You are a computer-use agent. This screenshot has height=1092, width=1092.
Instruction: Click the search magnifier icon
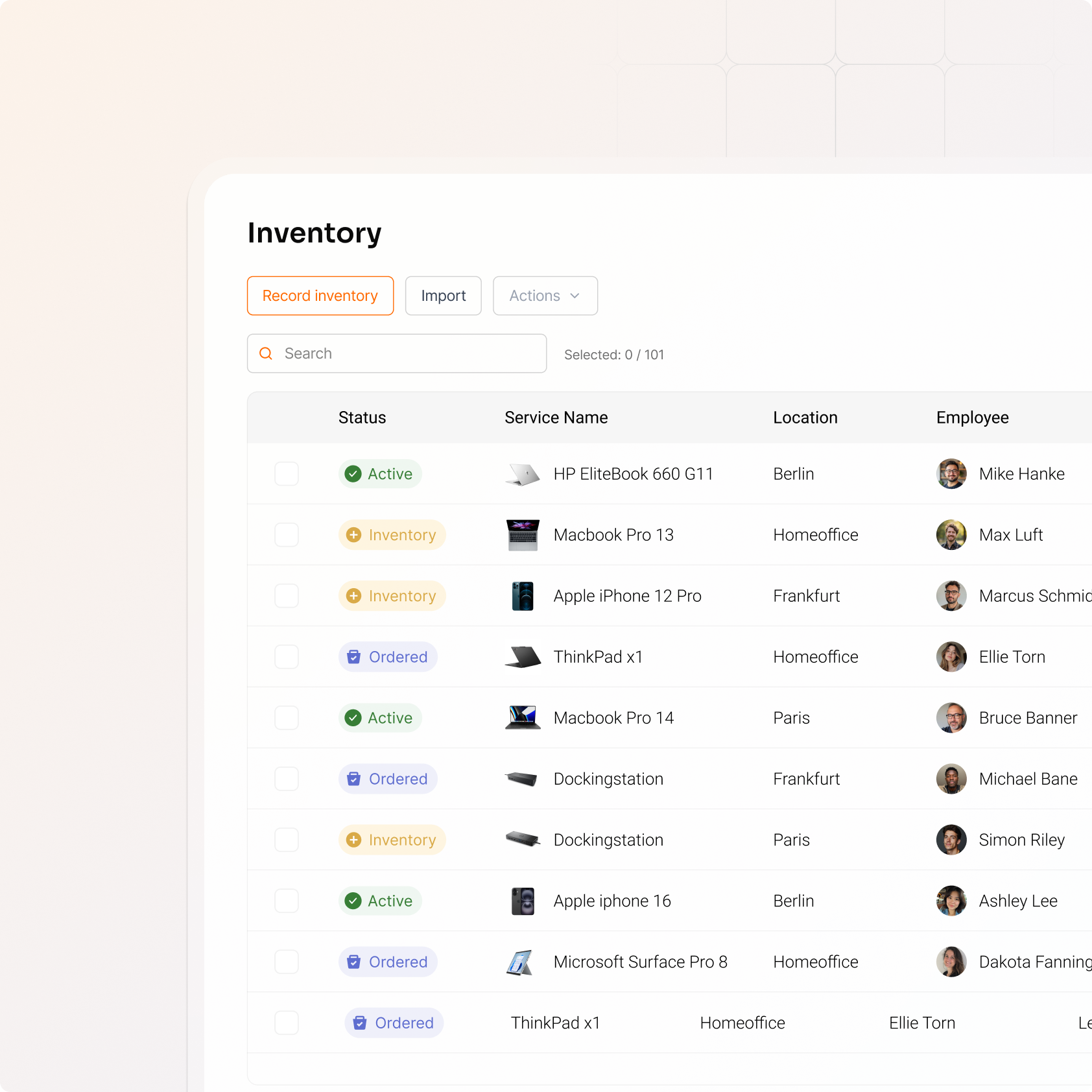click(266, 353)
